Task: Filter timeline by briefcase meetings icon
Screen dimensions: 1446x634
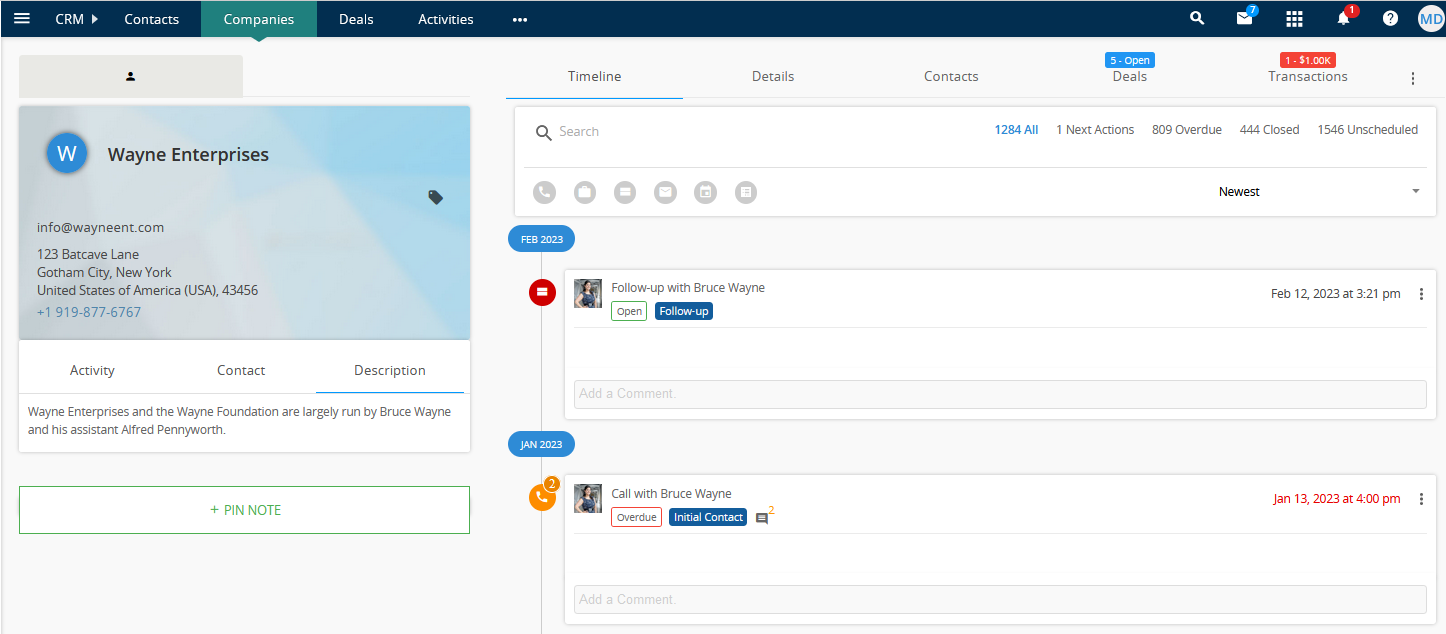Action: tap(585, 192)
